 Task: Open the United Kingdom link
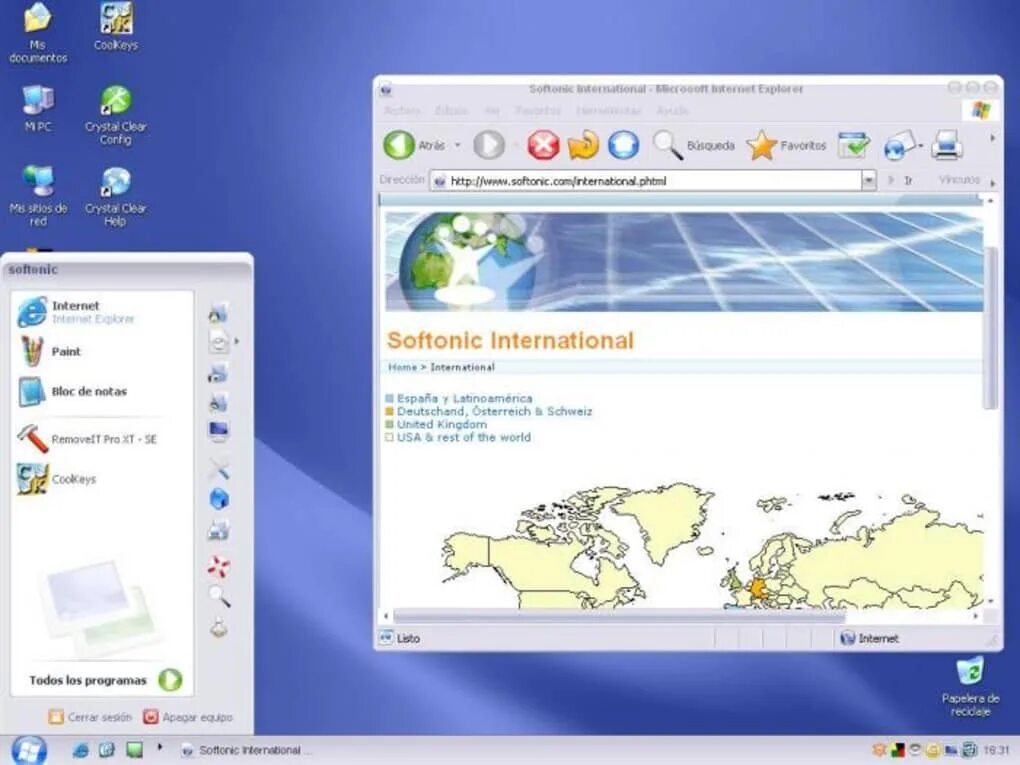pyautogui.click(x=442, y=424)
